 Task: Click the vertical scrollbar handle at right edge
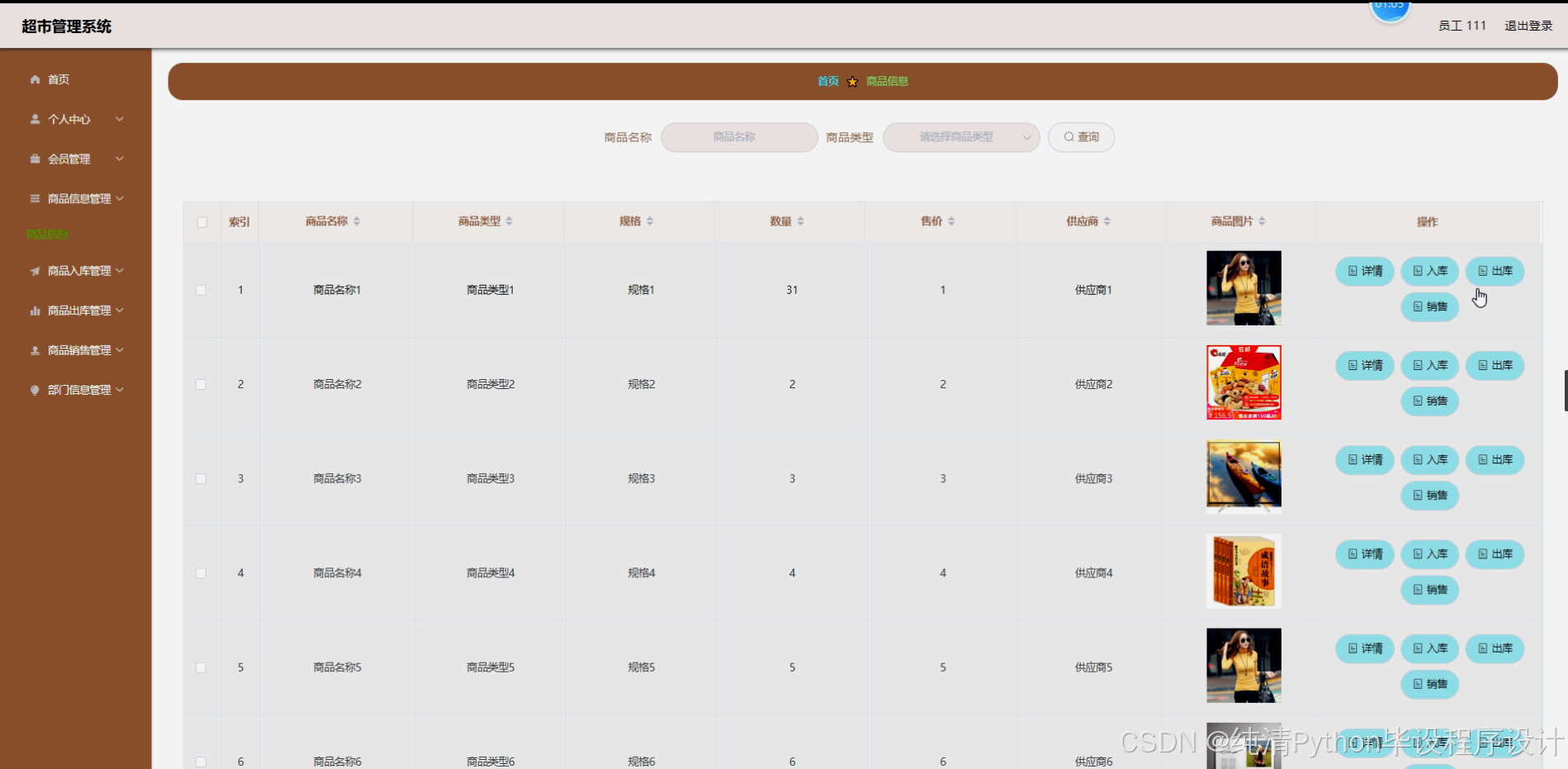point(1566,391)
